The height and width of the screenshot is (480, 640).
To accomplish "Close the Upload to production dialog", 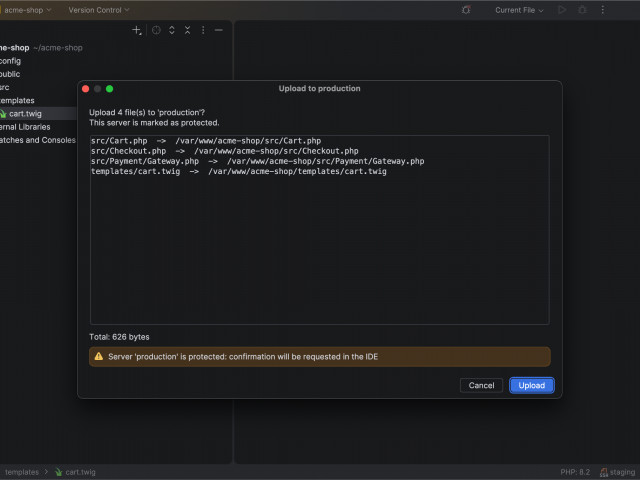I will pyautogui.click(x=86, y=89).
